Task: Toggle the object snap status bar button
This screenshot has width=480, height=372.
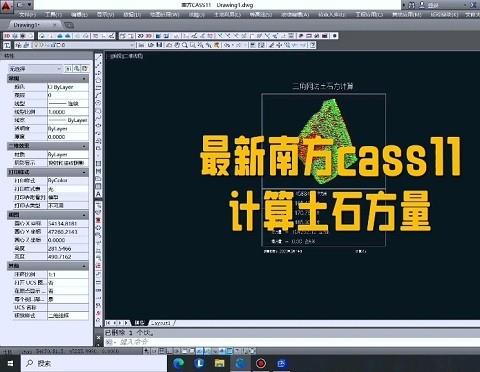Action: click(x=184, y=351)
